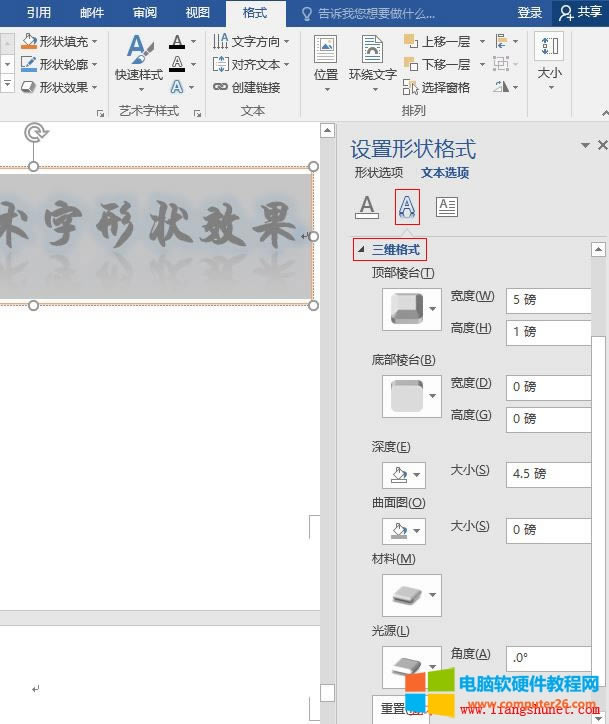Click the 登录 sign-in link
This screenshot has height=724, width=609.
tap(530, 13)
